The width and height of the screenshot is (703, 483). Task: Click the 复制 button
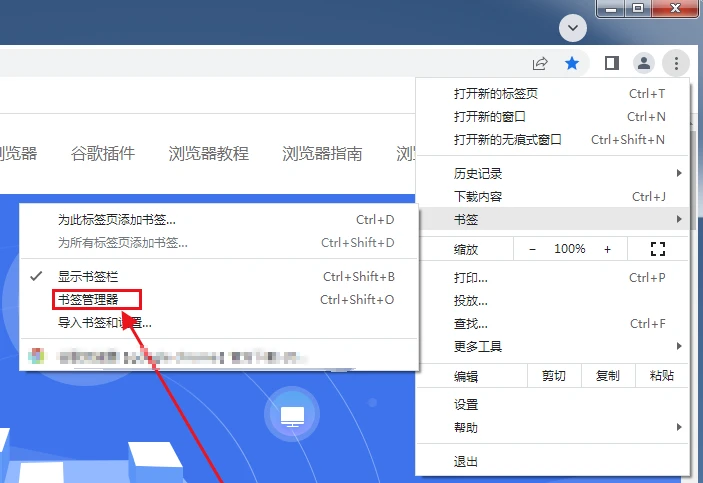tap(608, 375)
